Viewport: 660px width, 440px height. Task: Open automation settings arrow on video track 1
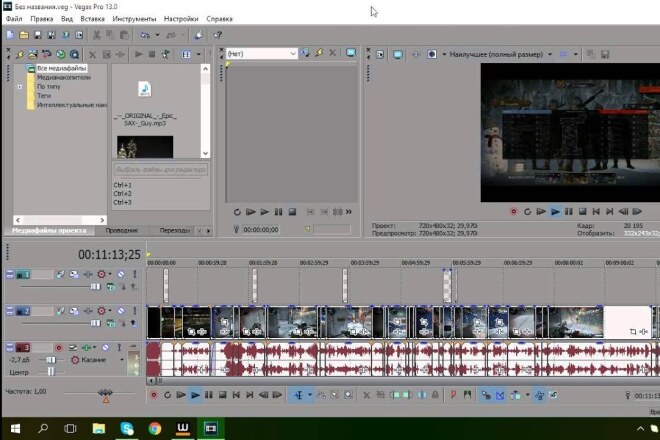[x=110, y=274]
